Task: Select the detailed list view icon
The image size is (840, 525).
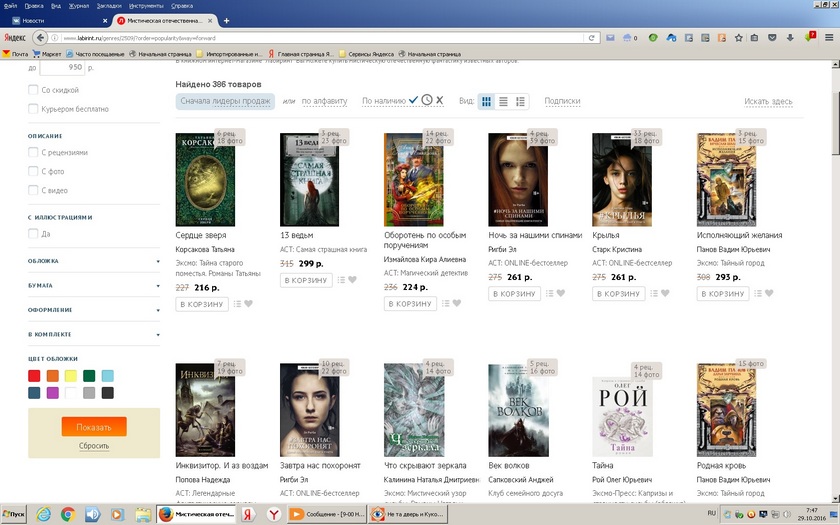Action: [520, 101]
